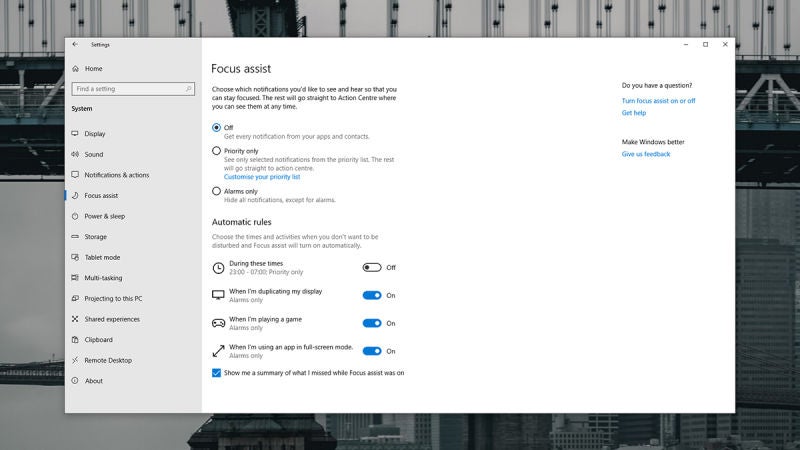Click the Display monitor icon
The height and width of the screenshot is (450, 800).
75,134
